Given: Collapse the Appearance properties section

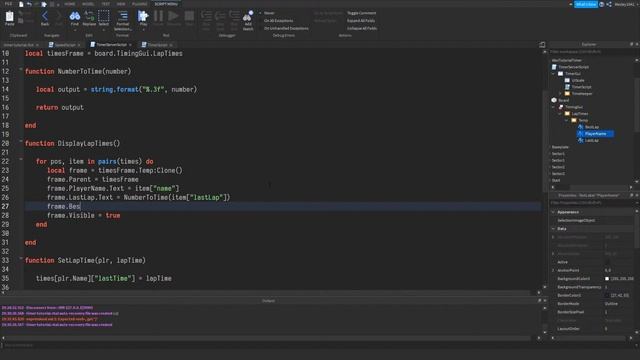Looking at the screenshot, I should click(x=553, y=212).
